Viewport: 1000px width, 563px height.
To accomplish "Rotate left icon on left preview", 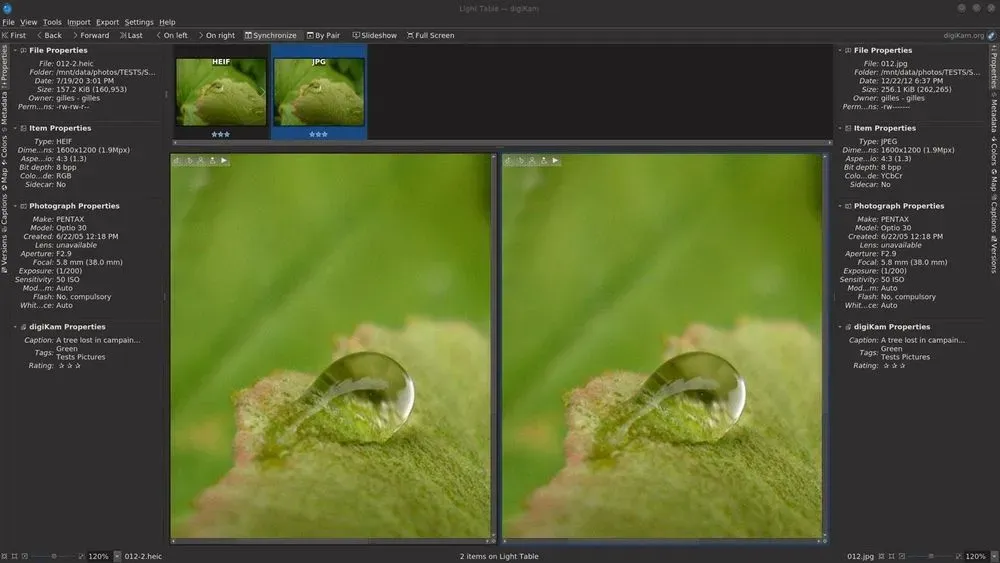I will point(177,161).
